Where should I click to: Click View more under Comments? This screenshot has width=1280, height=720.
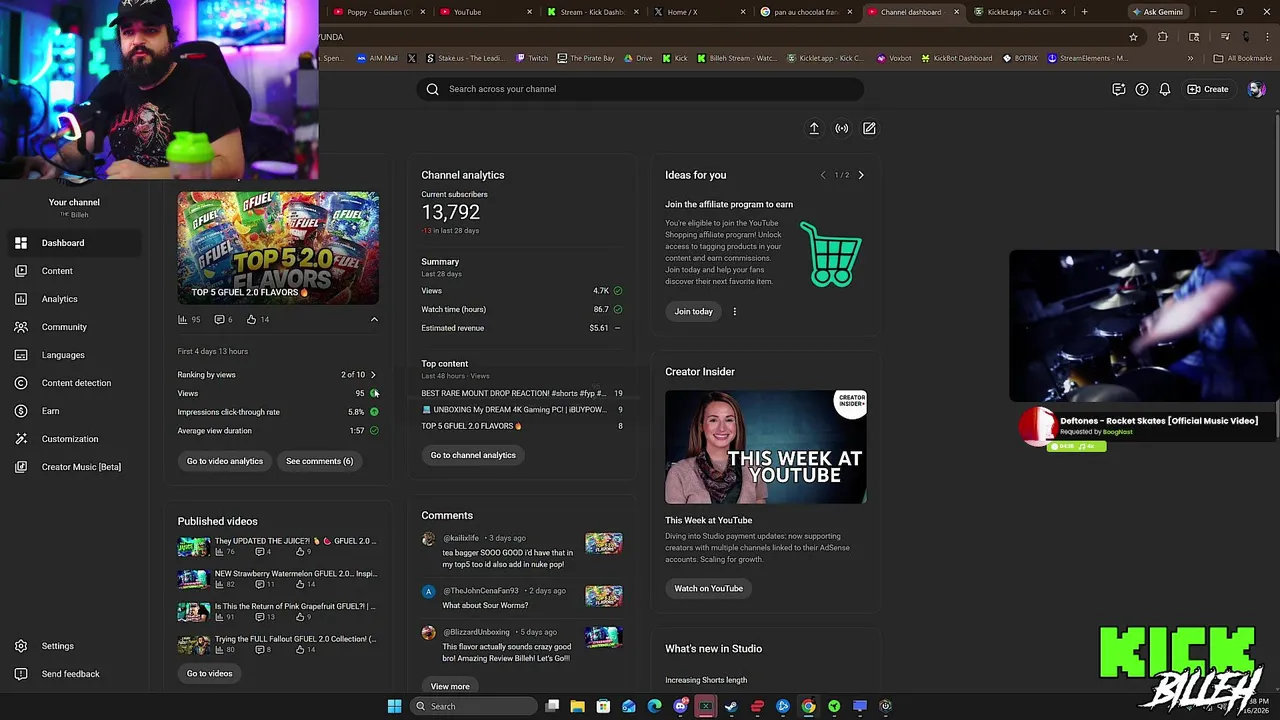[450, 686]
